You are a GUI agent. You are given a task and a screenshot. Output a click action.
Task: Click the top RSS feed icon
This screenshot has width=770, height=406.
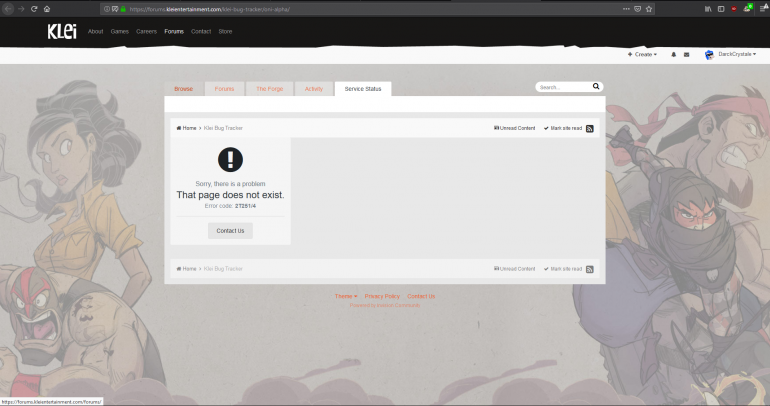point(590,129)
